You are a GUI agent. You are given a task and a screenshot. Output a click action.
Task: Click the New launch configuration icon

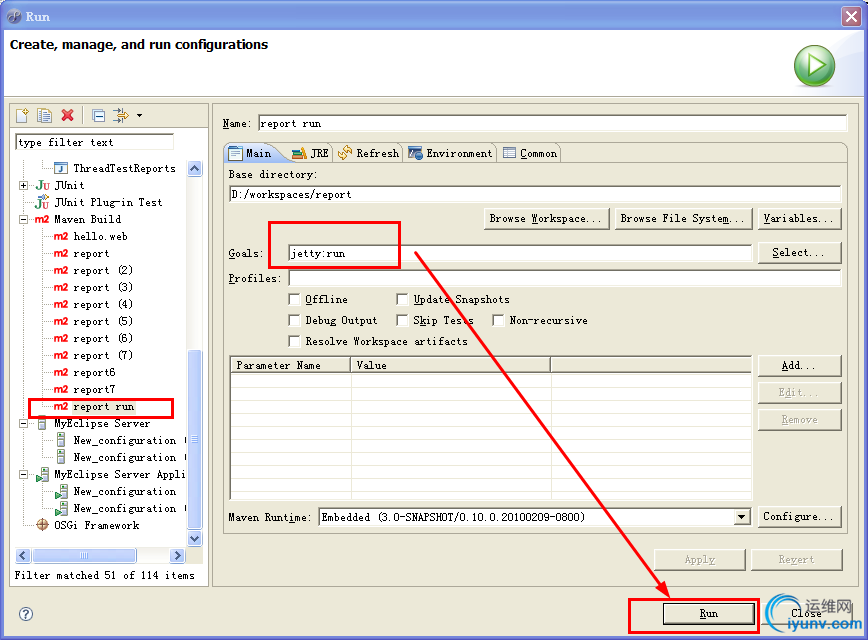[x=22, y=115]
